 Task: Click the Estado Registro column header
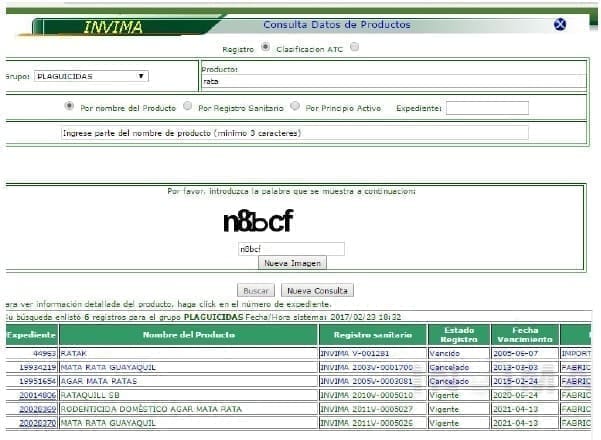click(x=459, y=335)
